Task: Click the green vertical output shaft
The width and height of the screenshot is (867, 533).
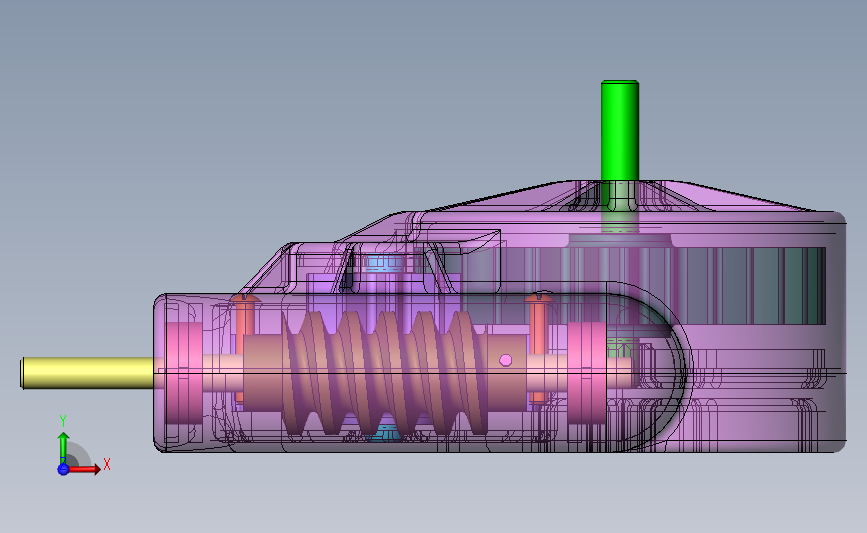Action: pos(620,132)
